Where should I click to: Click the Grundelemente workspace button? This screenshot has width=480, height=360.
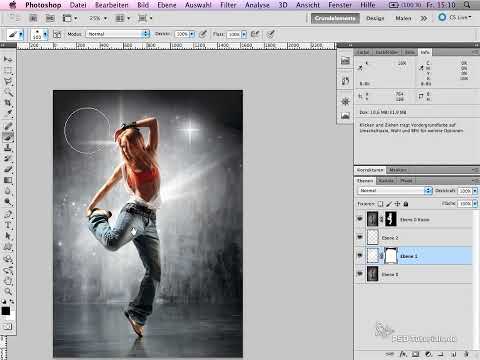[335, 18]
